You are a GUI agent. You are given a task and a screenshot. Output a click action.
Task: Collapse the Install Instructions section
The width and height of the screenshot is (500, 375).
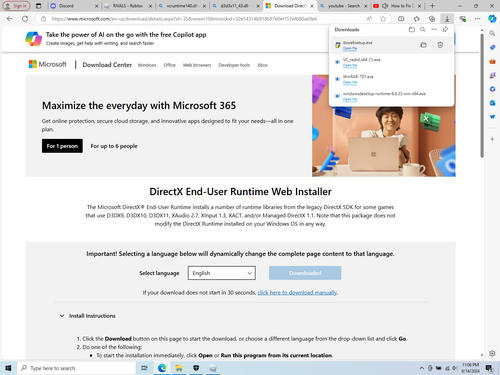coord(62,316)
